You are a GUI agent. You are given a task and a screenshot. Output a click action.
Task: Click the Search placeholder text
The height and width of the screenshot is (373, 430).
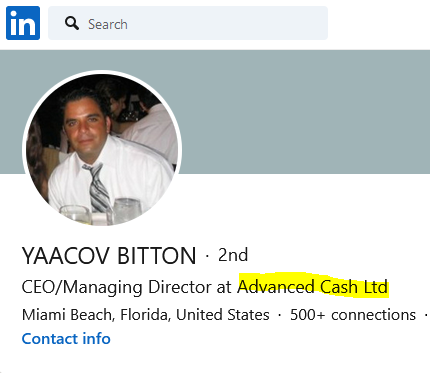coord(108,24)
